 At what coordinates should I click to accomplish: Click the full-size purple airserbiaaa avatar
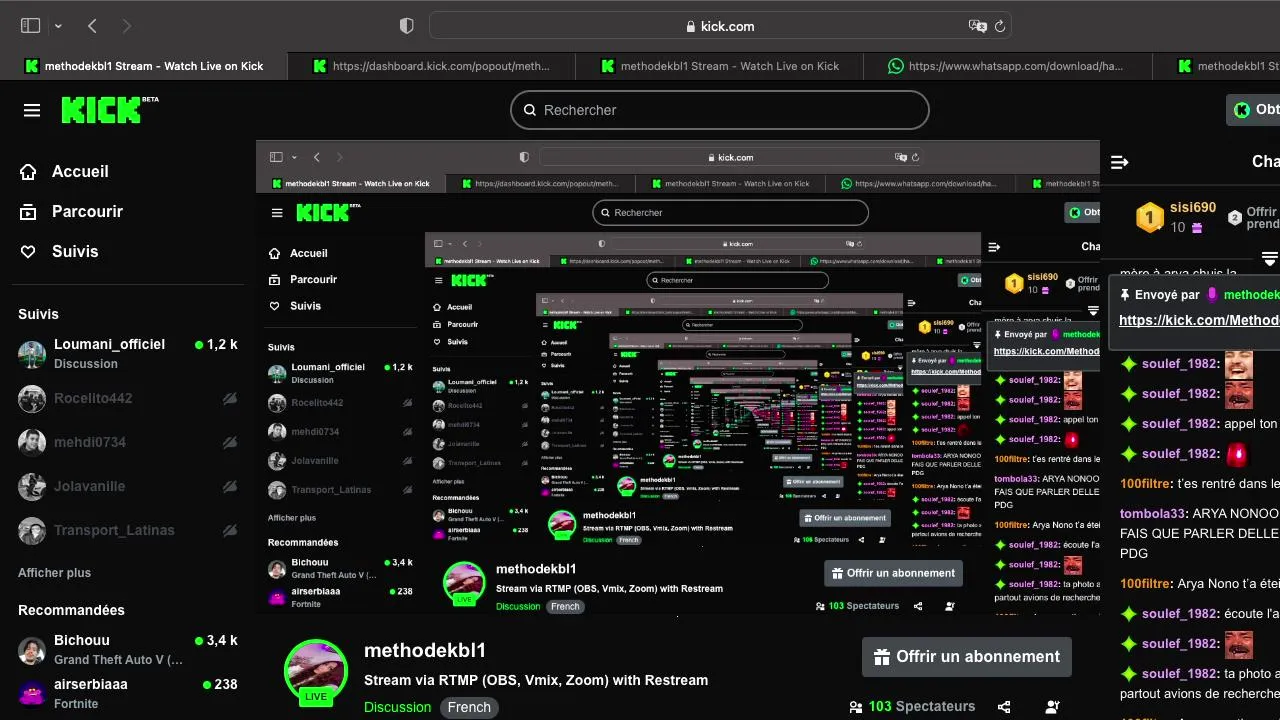[32, 693]
